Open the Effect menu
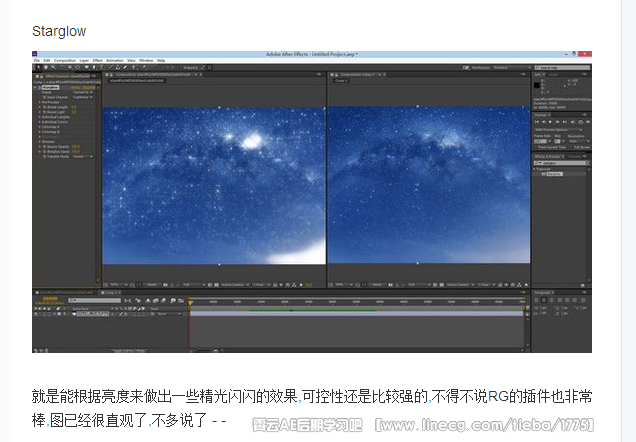 pyautogui.click(x=97, y=60)
